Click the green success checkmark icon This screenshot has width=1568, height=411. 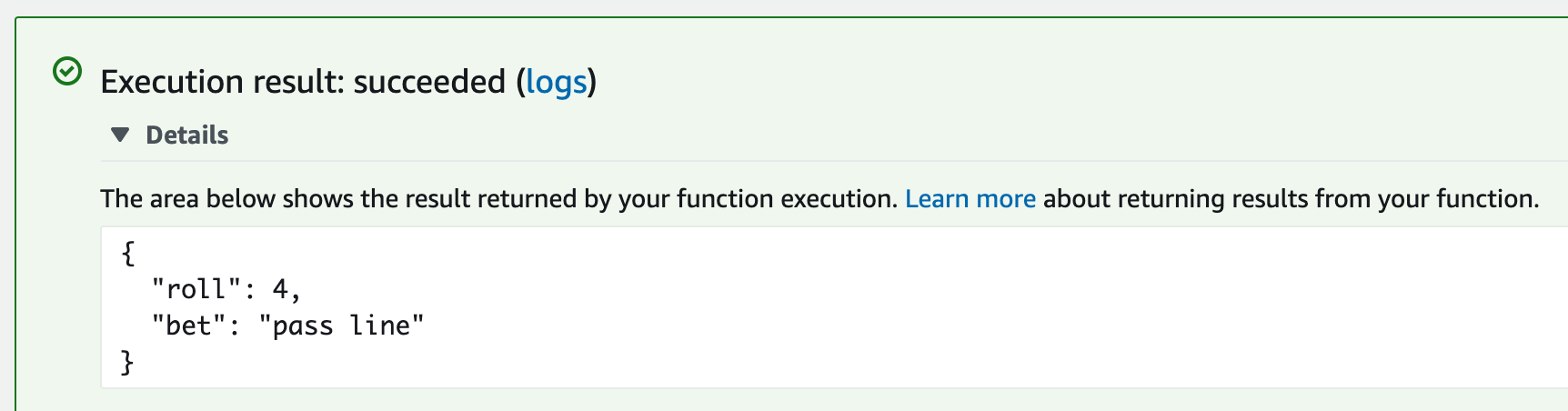point(67,71)
